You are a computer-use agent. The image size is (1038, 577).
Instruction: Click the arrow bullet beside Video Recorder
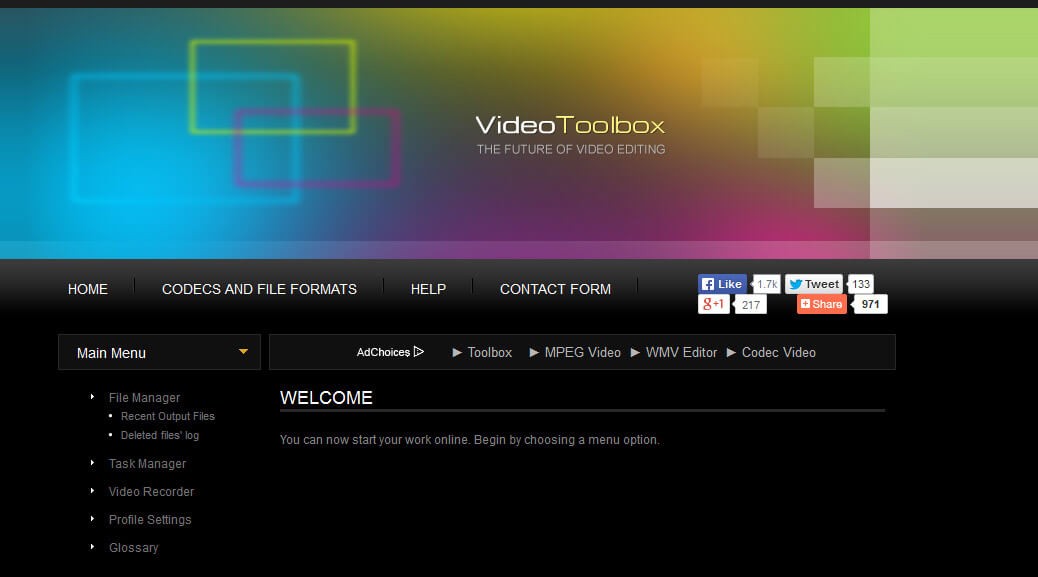(x=93, y=491)
